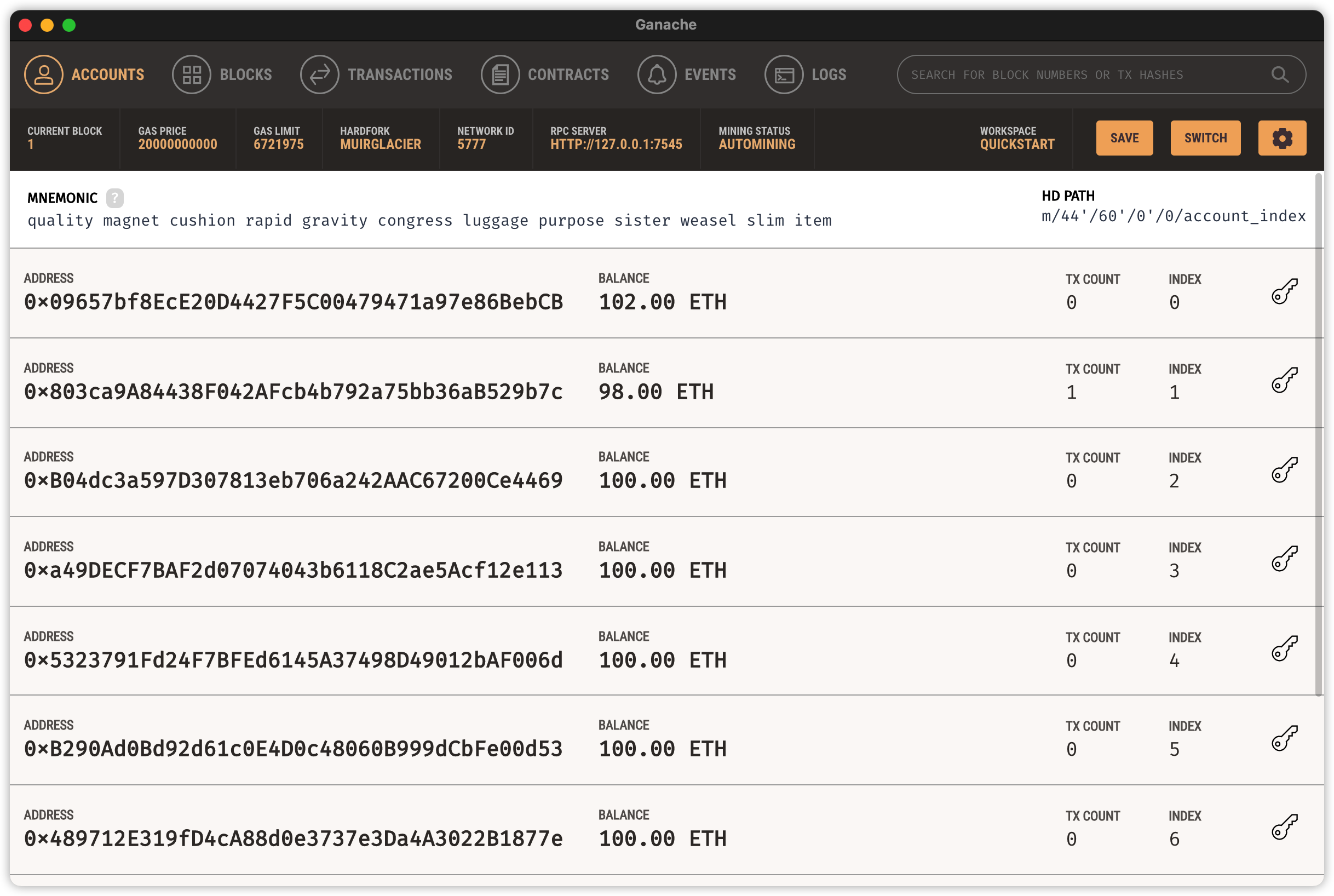Click the Logs terminal icon
The image size is (1334, 896).
784,74
